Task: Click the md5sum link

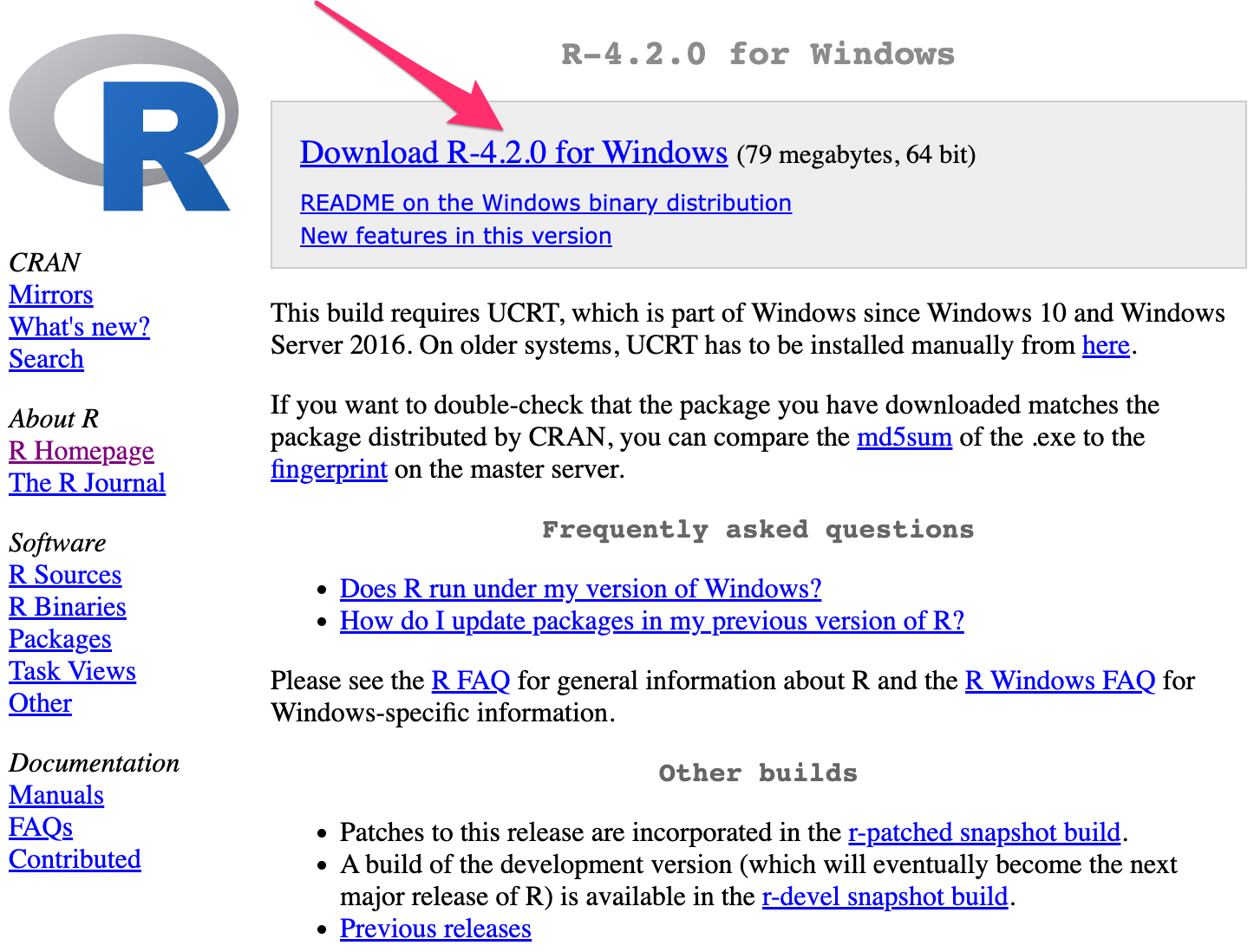Action: 904,437
